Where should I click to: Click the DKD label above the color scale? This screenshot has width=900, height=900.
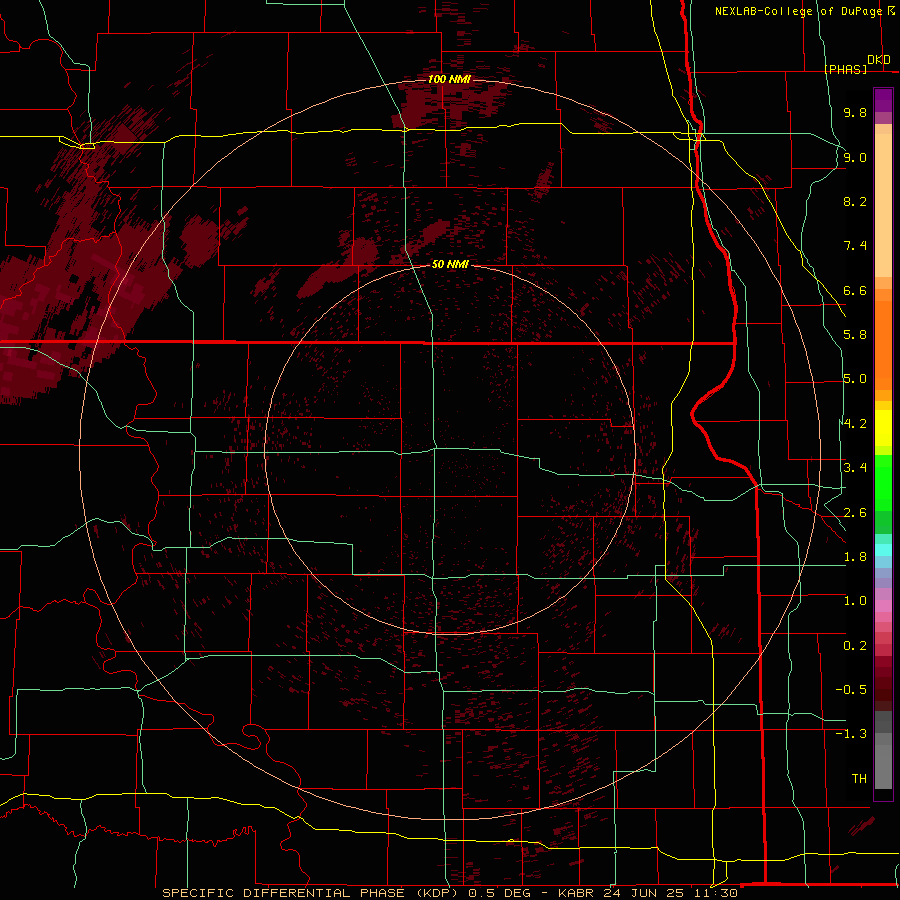pyautogui.click(x=879, y=60)
